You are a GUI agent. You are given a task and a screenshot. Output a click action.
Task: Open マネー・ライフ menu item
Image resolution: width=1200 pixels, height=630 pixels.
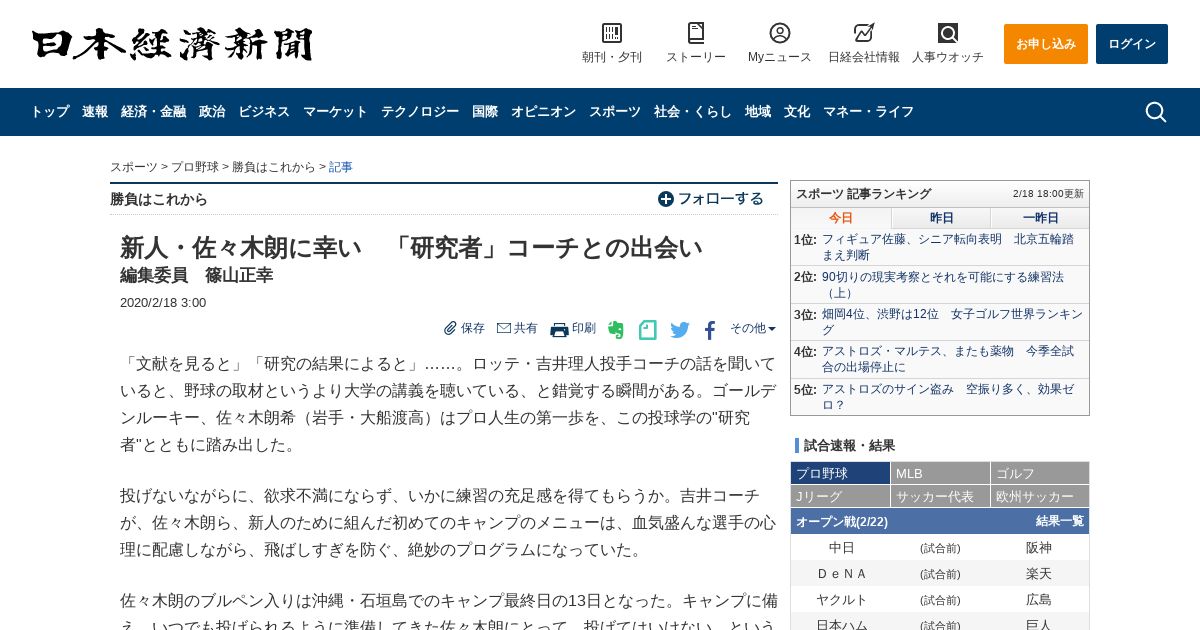868,112
